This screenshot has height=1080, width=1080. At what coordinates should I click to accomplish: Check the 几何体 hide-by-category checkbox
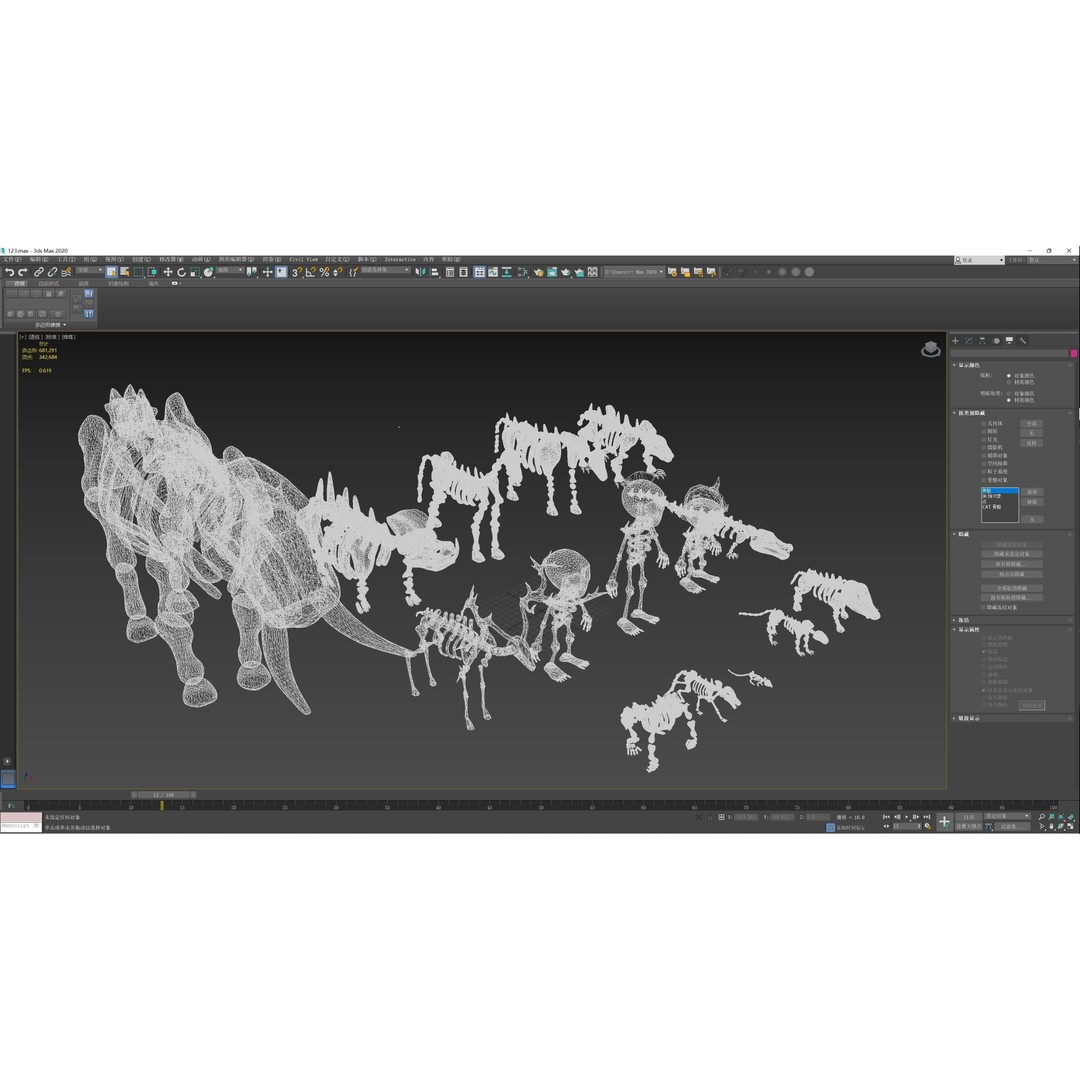984,424
